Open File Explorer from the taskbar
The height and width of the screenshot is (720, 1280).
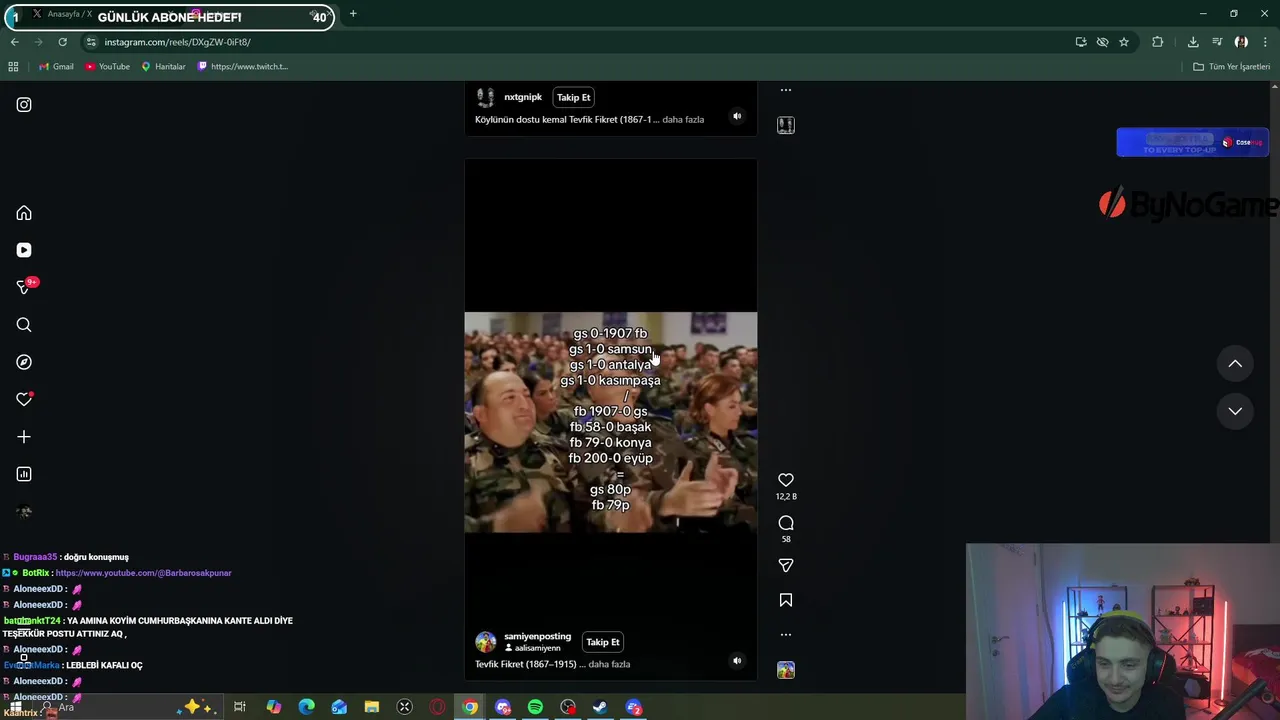371,708
